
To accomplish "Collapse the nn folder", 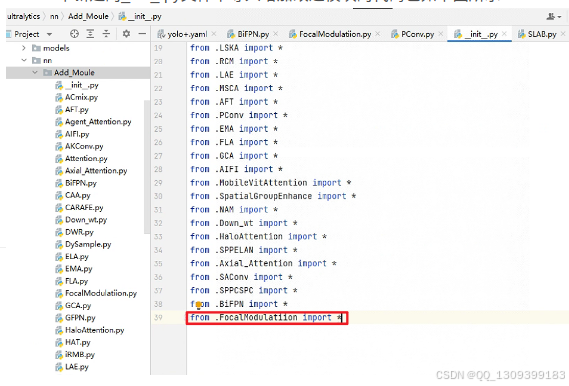I will coord(24,60).
